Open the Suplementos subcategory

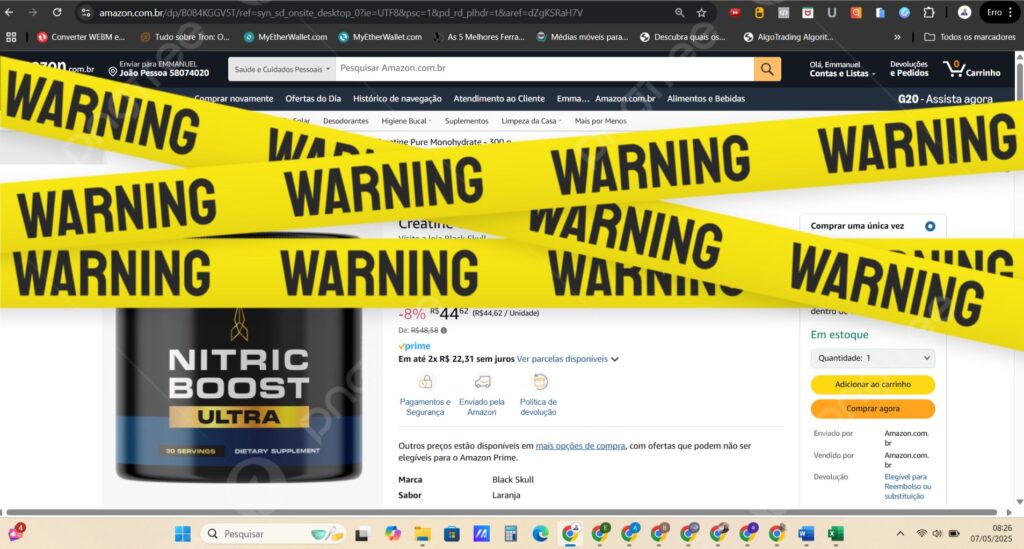click(466, 121)
